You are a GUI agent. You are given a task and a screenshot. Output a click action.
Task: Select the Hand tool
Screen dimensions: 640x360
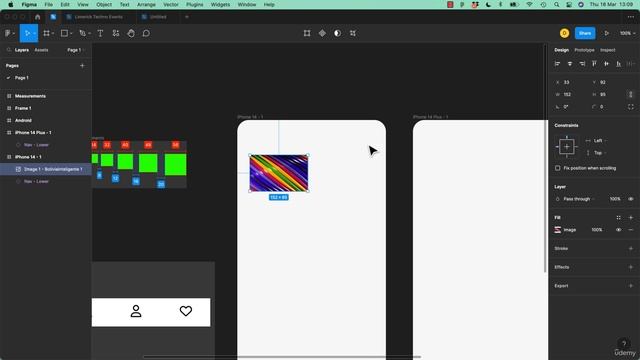[x=131, y=33]
